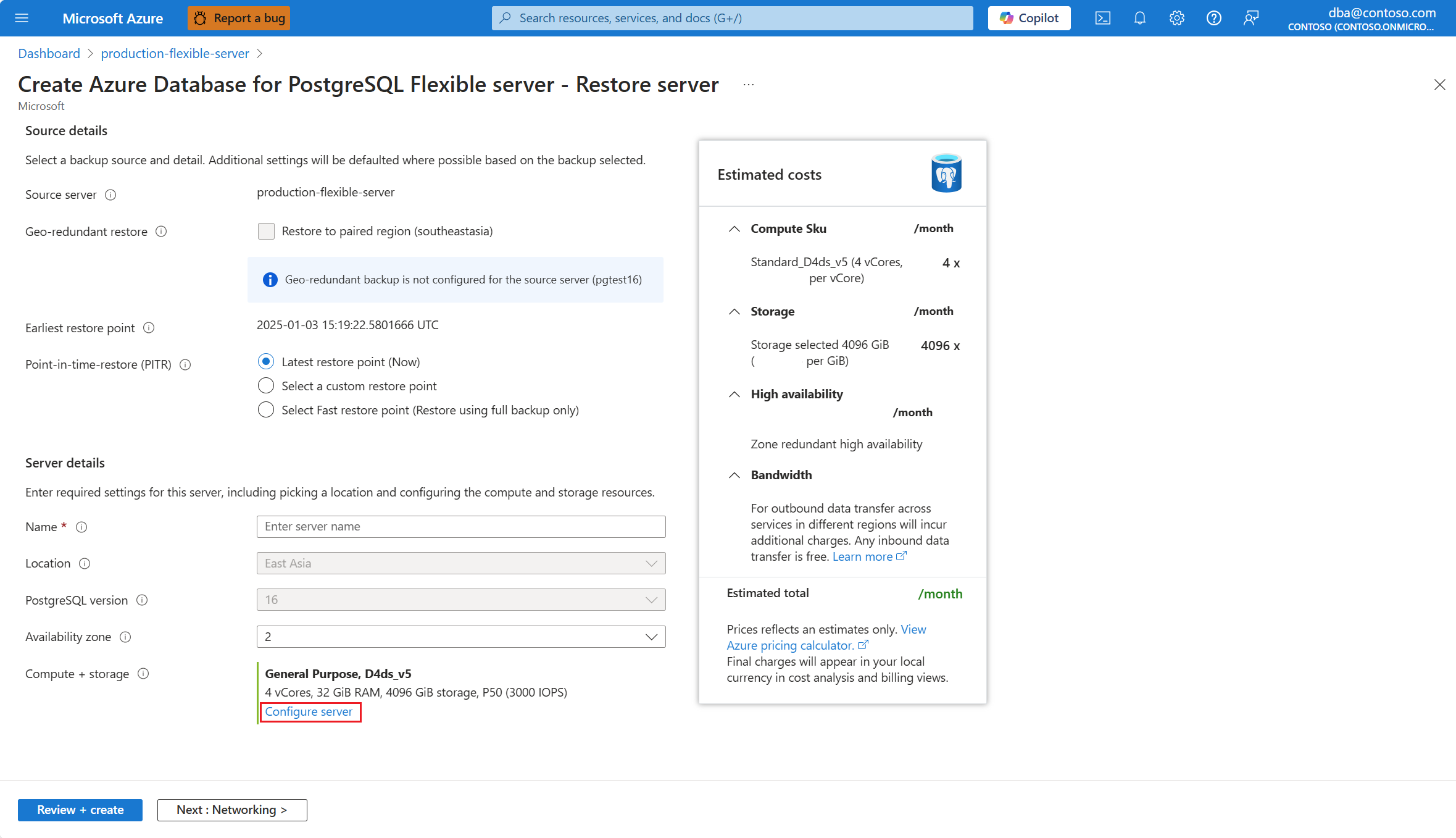Navigate to production-flexible-server breadcrumb

pos(175,53)
